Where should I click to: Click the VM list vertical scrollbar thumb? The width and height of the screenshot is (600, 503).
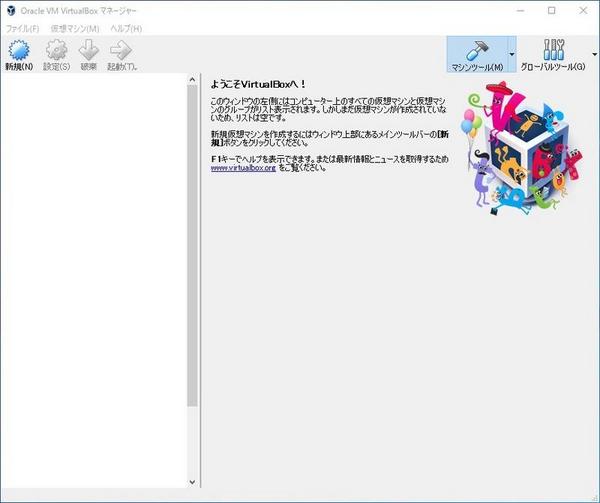(192, 246)
